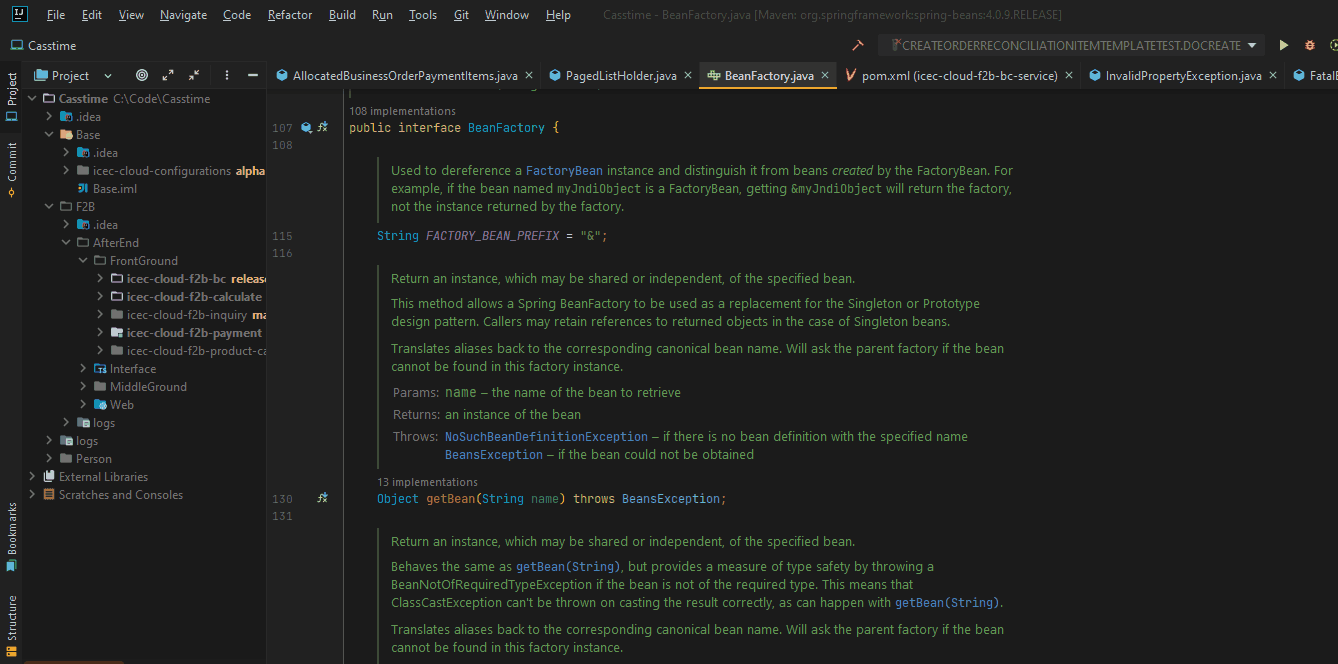This screenshot has width=1338, height=664.
Task: Click the implementations gutter icon at line 107
Action: 306,127
